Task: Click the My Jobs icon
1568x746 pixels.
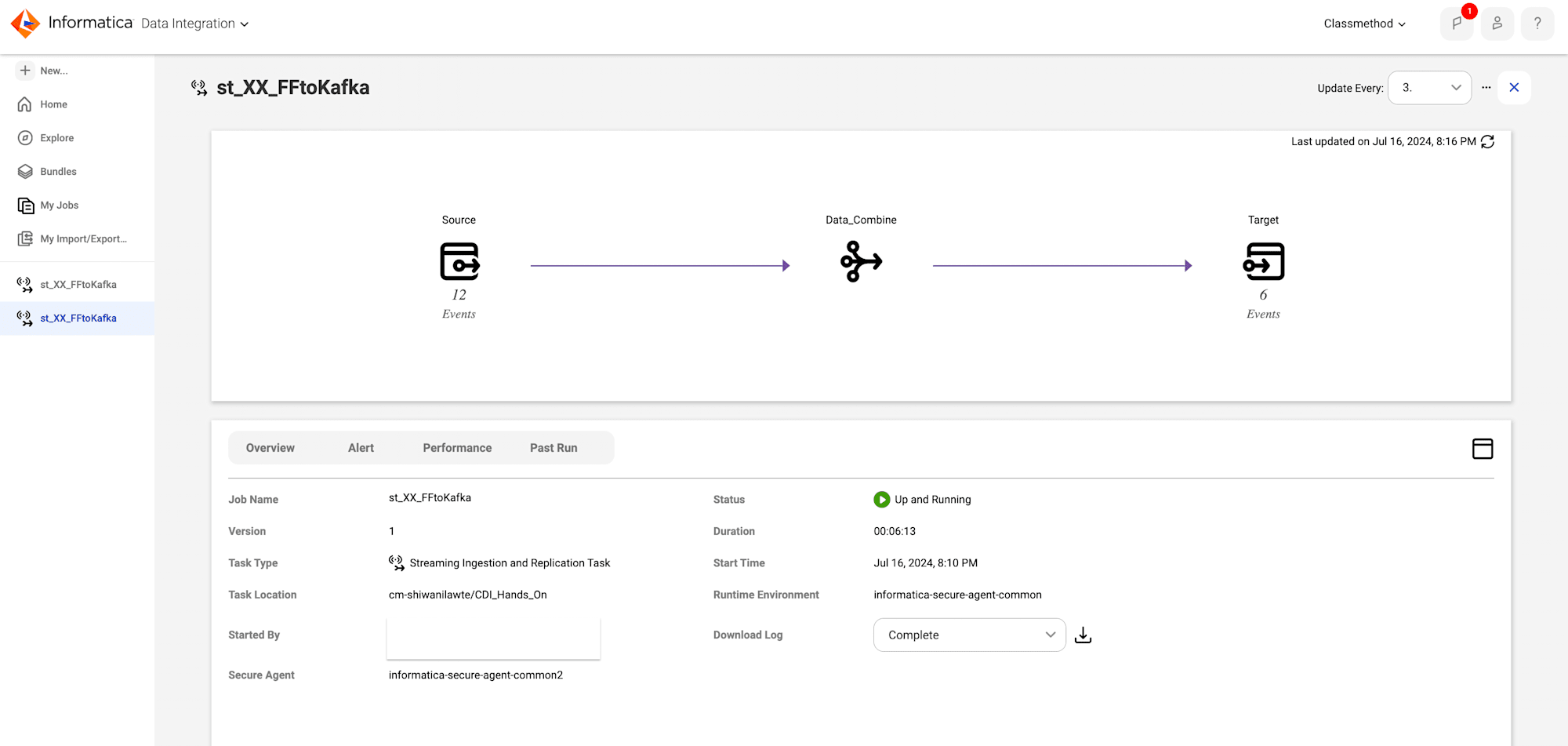Action: coord(26,206)
